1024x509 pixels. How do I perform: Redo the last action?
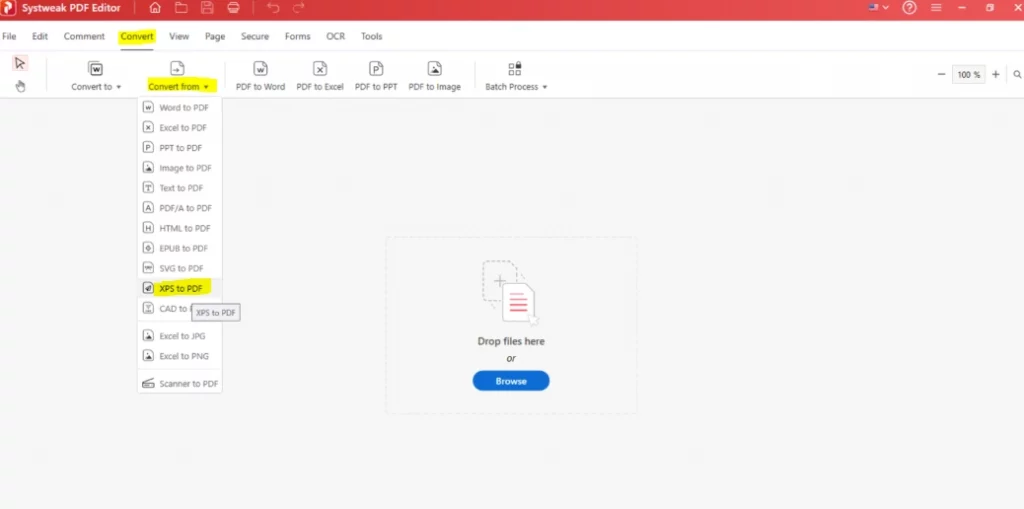298,8
